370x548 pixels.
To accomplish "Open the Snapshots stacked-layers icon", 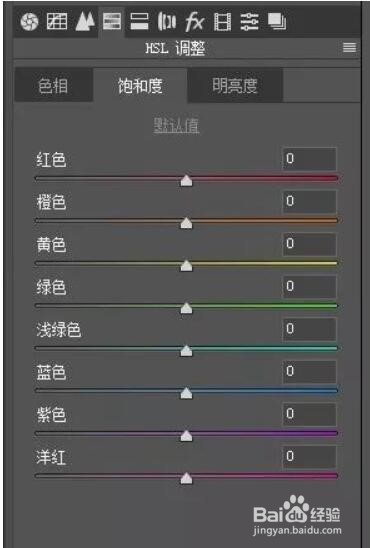I will click(x=277, y=22).
